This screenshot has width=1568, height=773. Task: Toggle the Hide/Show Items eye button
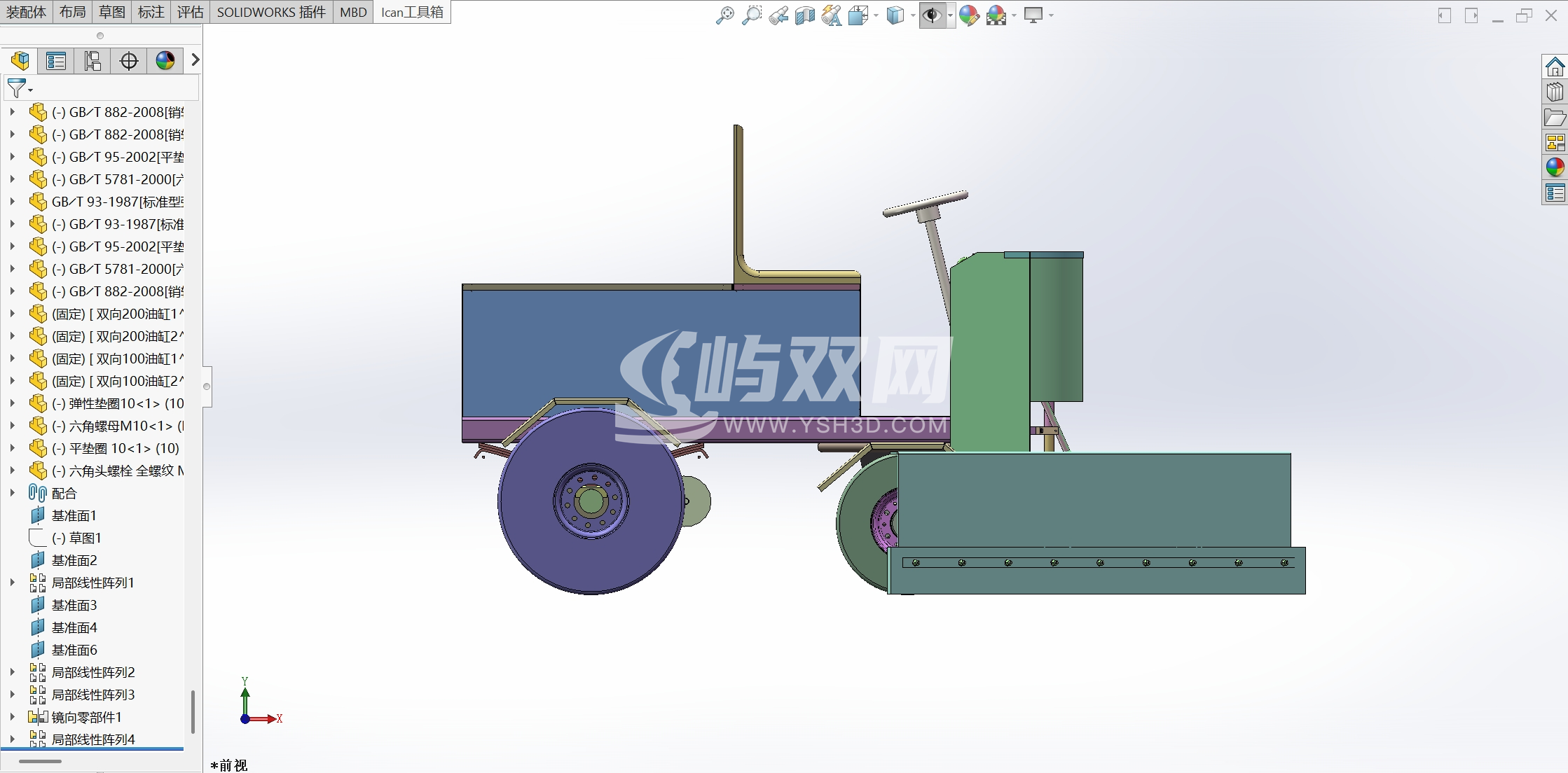click(x=931, y=15)
